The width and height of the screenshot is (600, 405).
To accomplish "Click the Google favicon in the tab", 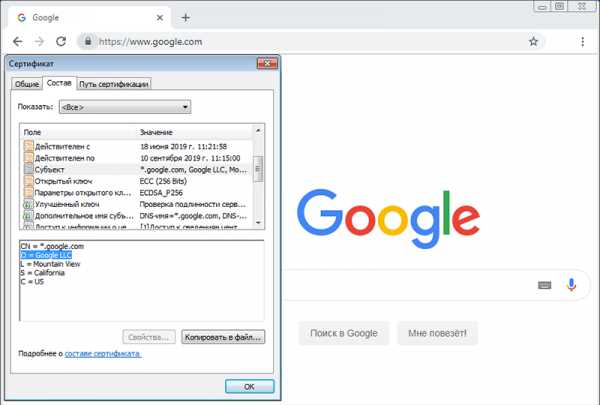I will point(22,18).
